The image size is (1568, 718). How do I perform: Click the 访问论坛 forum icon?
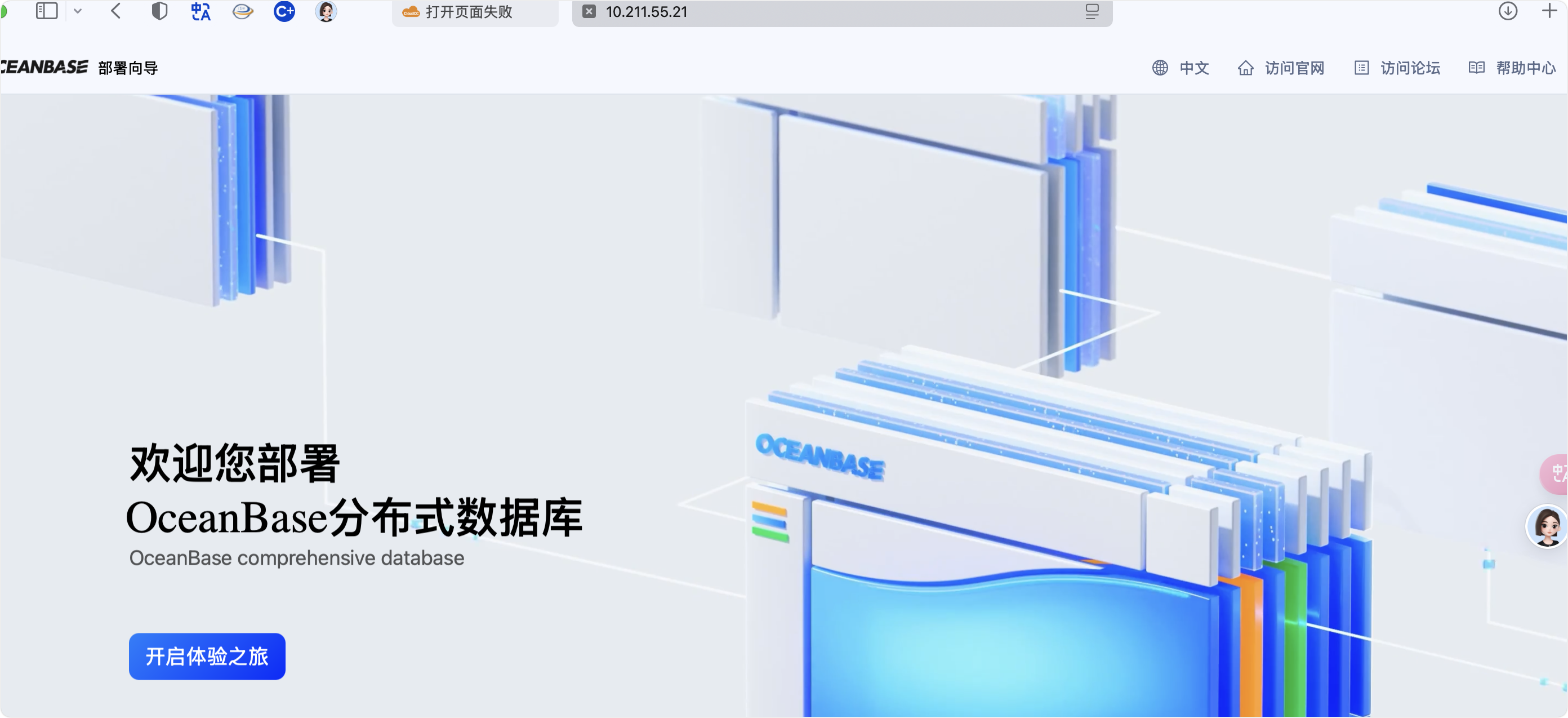pyautogui.click(x=1361, y=68)
